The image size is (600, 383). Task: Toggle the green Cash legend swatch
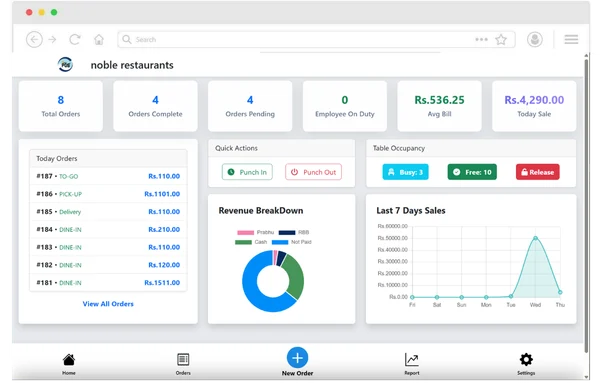pos(243,242)
